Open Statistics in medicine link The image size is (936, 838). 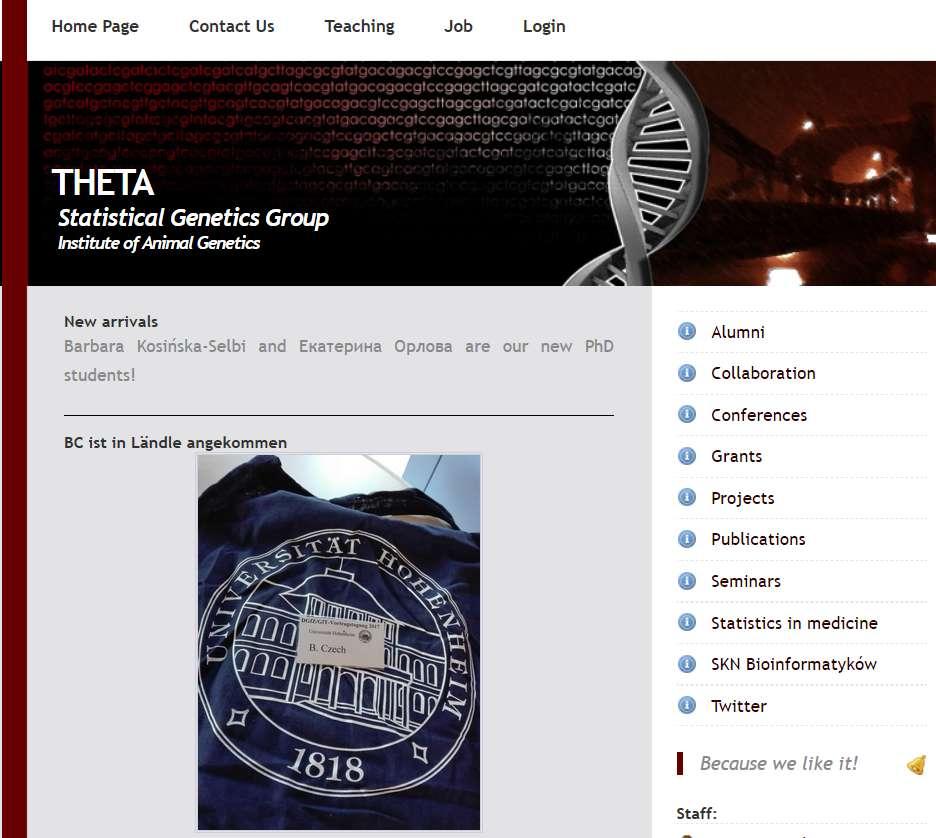(794, 623)
